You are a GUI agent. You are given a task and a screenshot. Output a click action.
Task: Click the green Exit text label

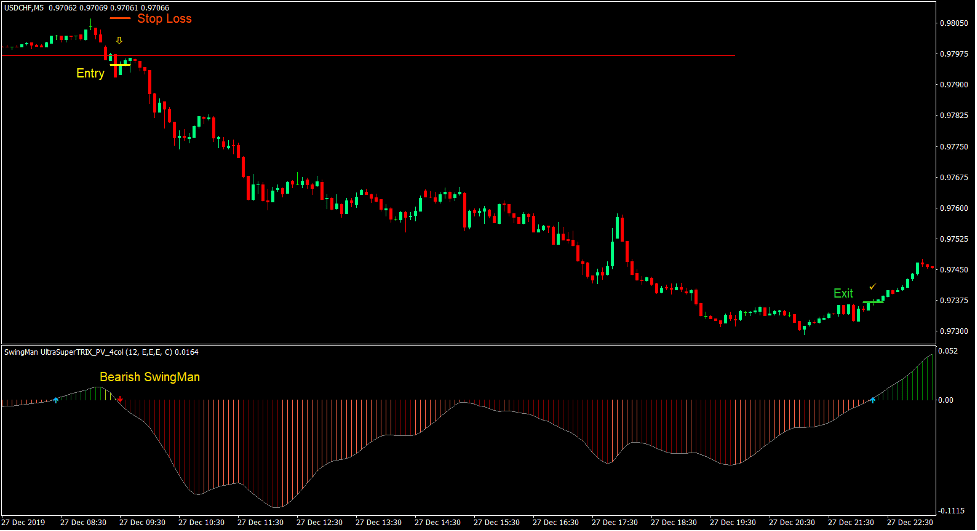coord(843,293)
